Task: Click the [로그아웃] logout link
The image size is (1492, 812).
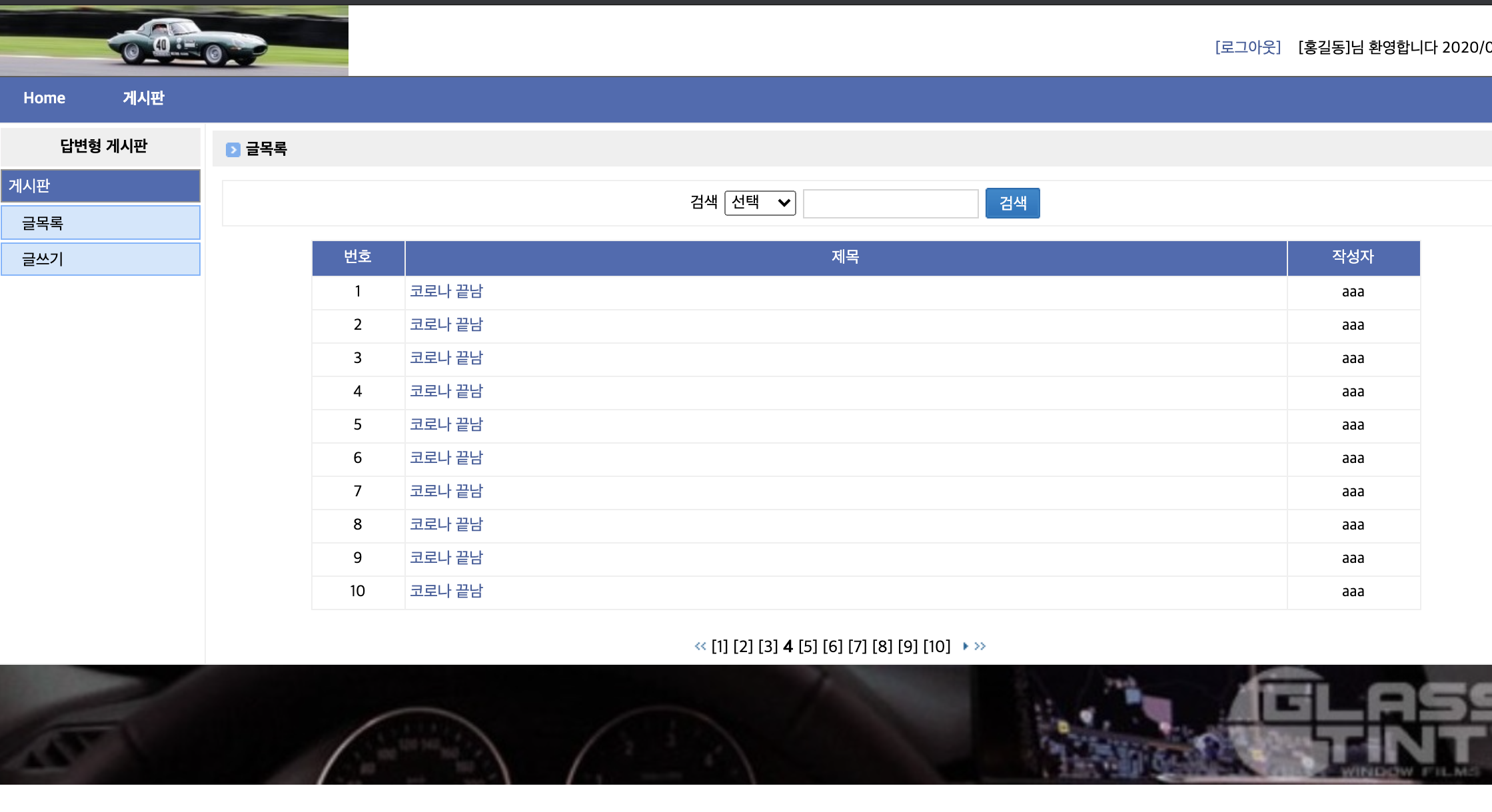Action: [1247, 47]
